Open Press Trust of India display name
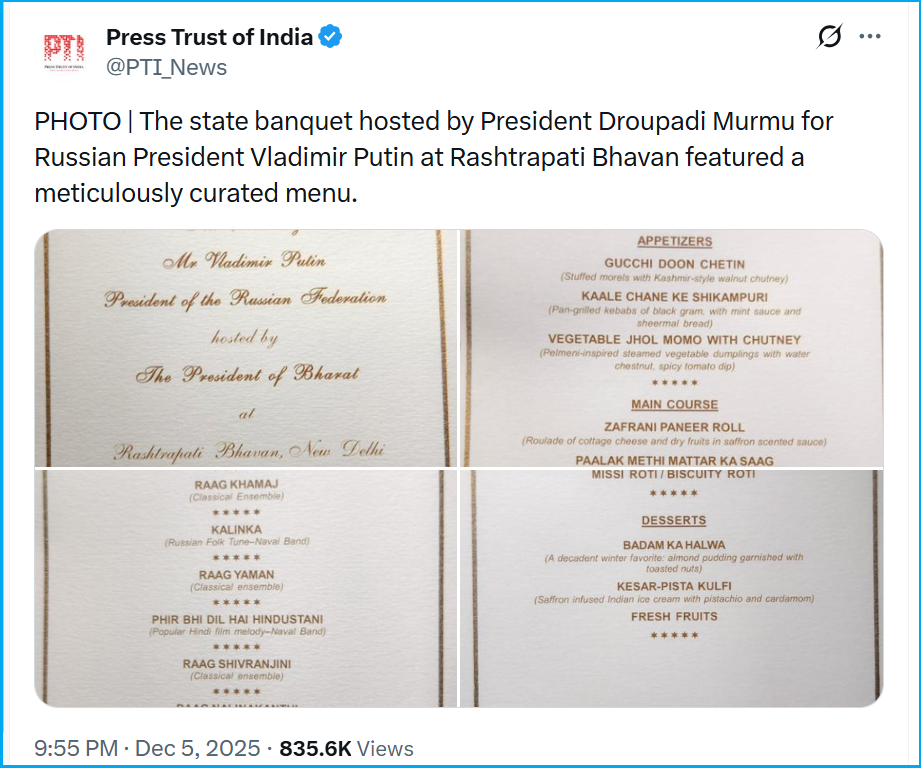The height and width of the screenshot is (768, 921). pyautogui.click(x=210, y=38)
